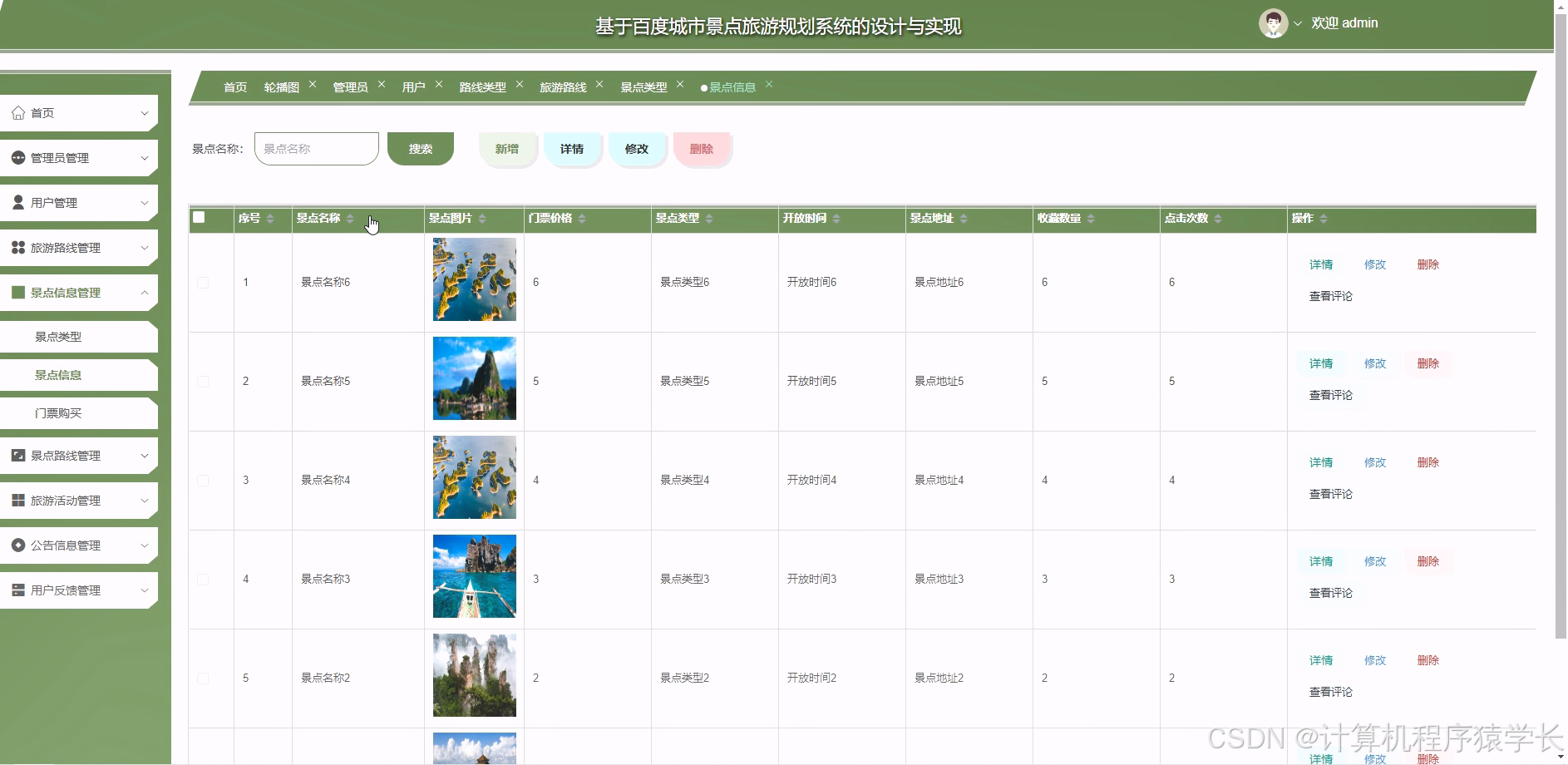The height and width of the screenshot is (765, 1568).
Task: Collapse the 景点信息管理 section chevron
Action: point(143,292)
